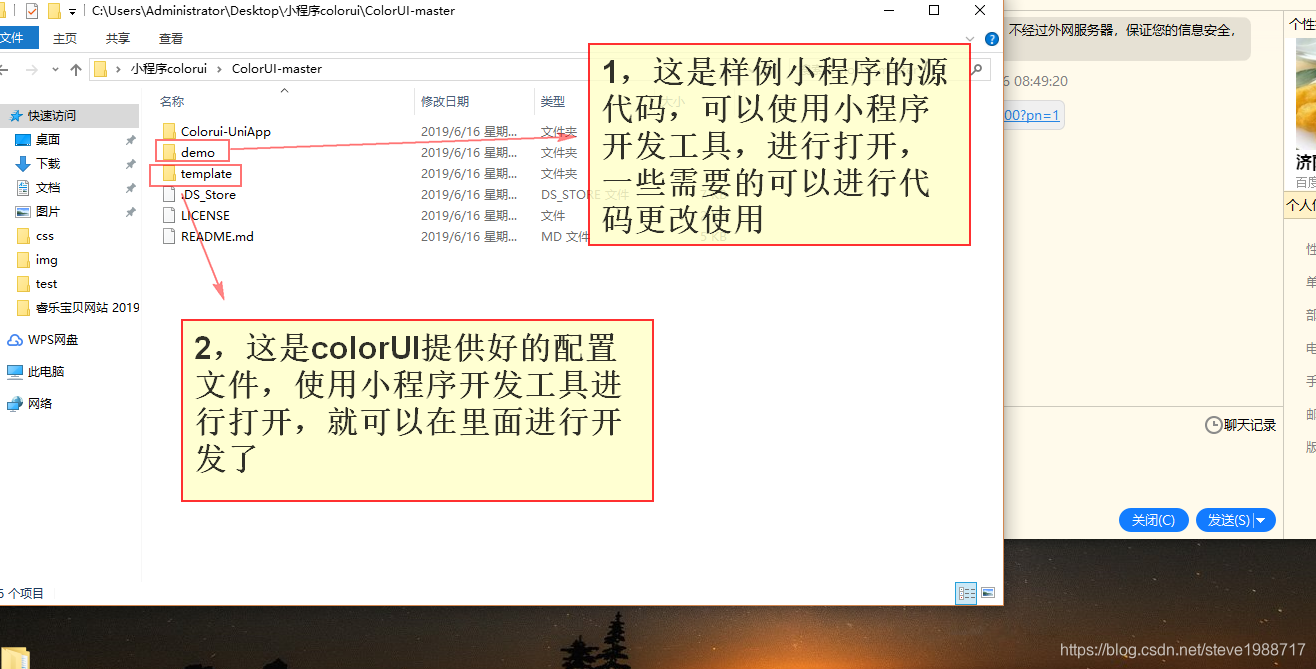Switch to the 查看 ribbon tab
1316x669 pixels.
[x=171, y=38]
